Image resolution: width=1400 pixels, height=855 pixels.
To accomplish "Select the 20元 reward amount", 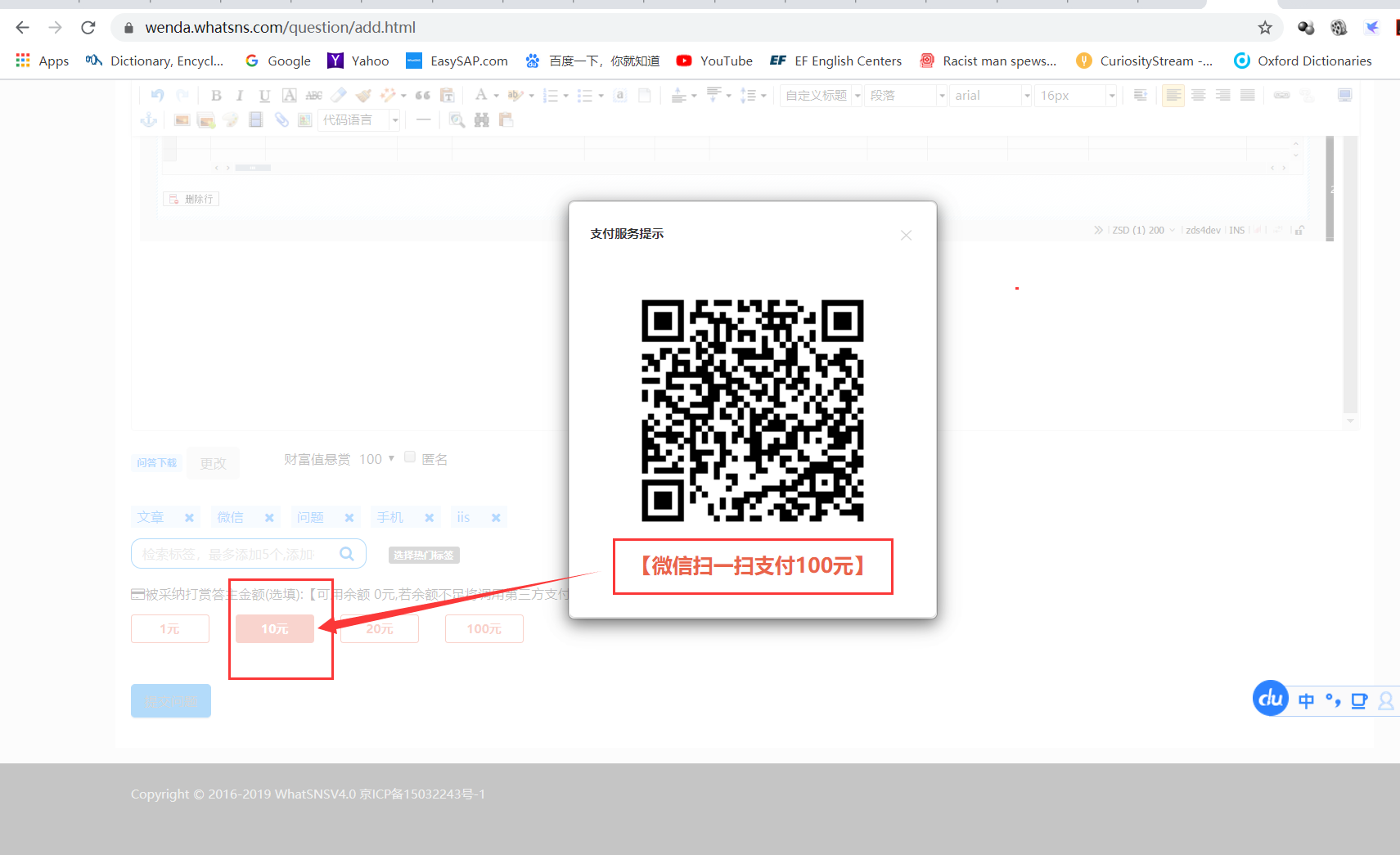I will coord(380,628).
